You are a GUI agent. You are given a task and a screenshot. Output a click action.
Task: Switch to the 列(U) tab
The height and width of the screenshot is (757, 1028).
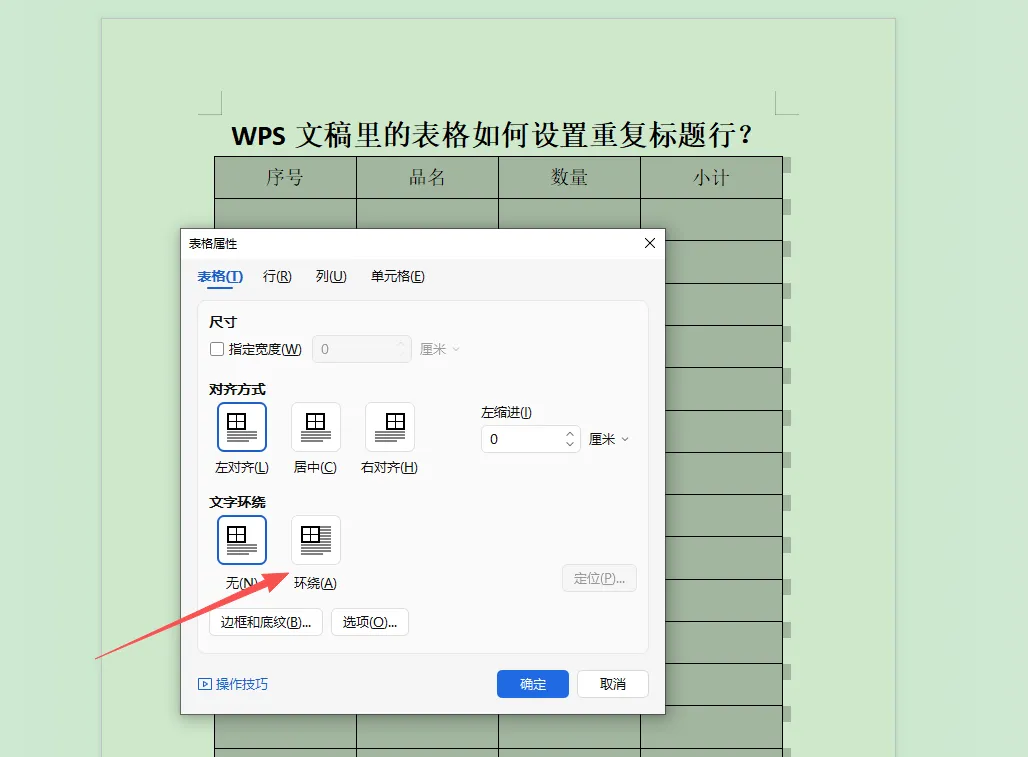pos(331,277)
